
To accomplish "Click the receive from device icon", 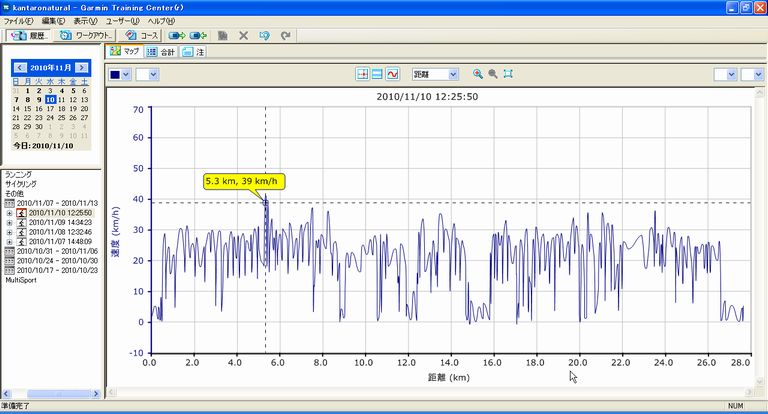I will 198,35.
